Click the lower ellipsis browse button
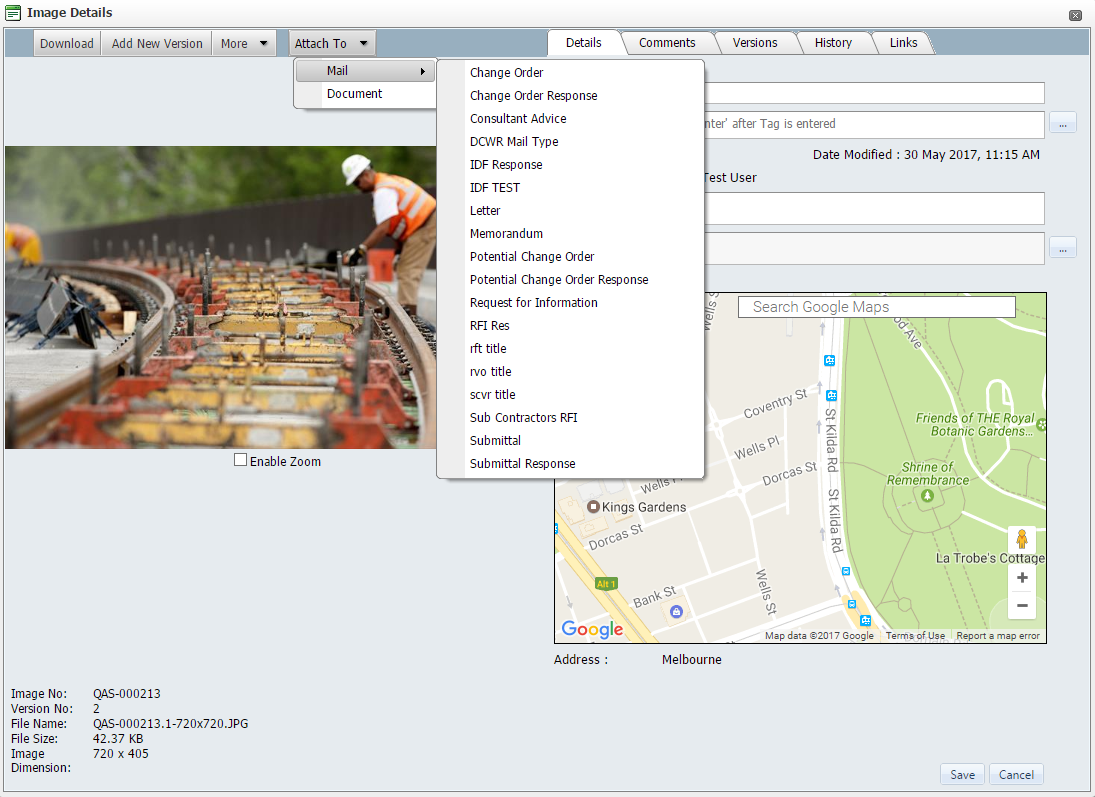This screenshot has height=797, width=1095. (1062, 248)
